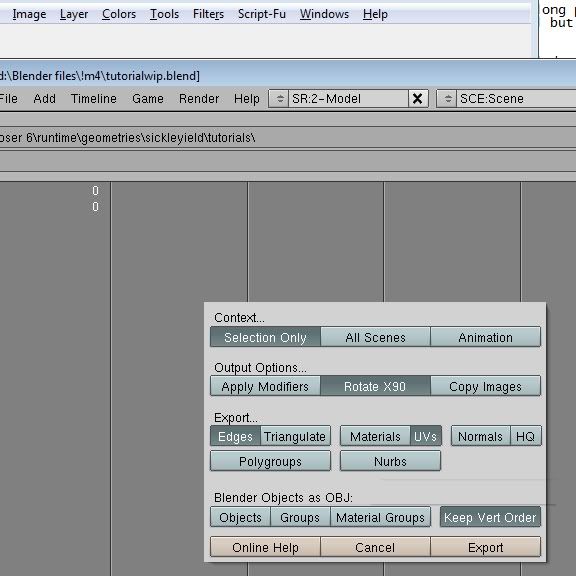Open the GIMP Windows menu

click(324, 14)
